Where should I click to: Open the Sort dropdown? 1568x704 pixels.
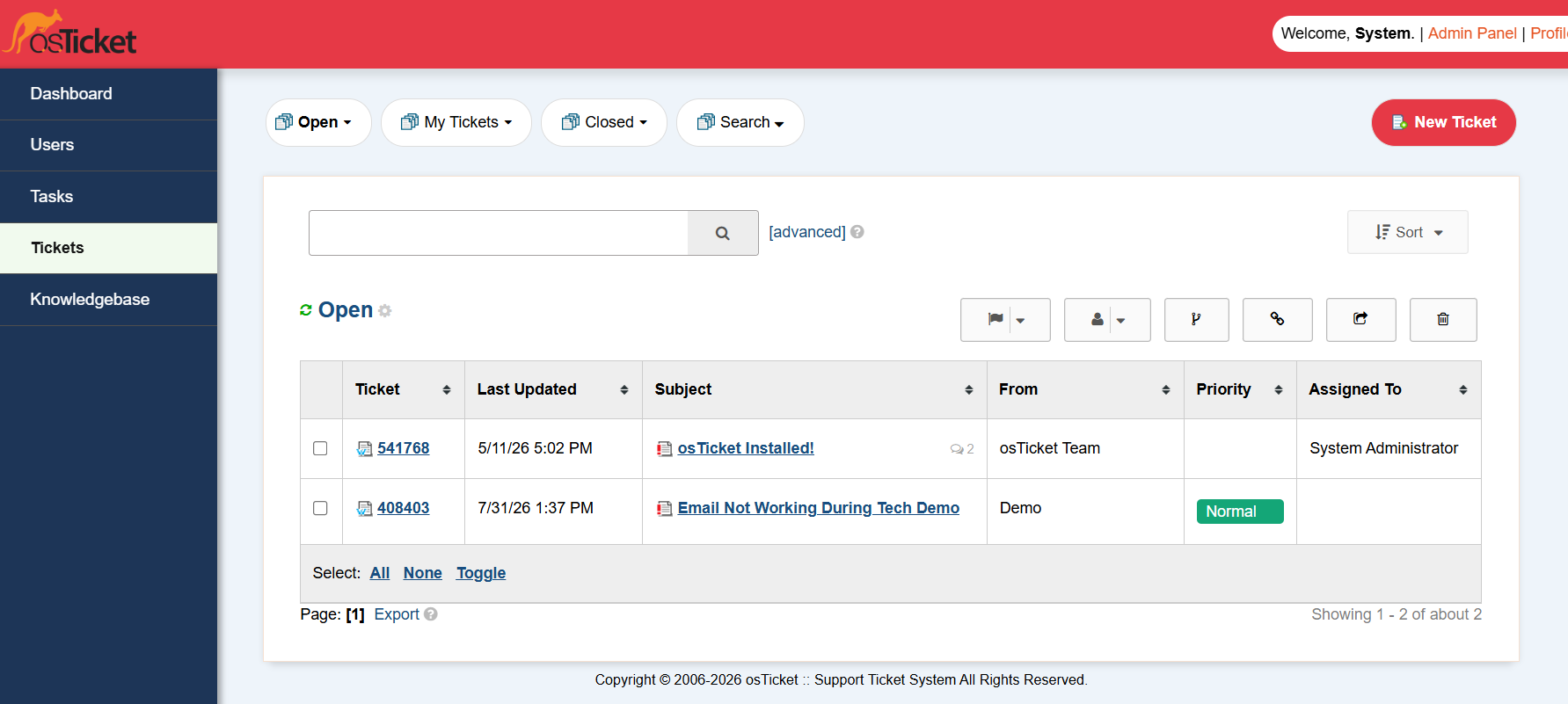tap(1408, 232)
